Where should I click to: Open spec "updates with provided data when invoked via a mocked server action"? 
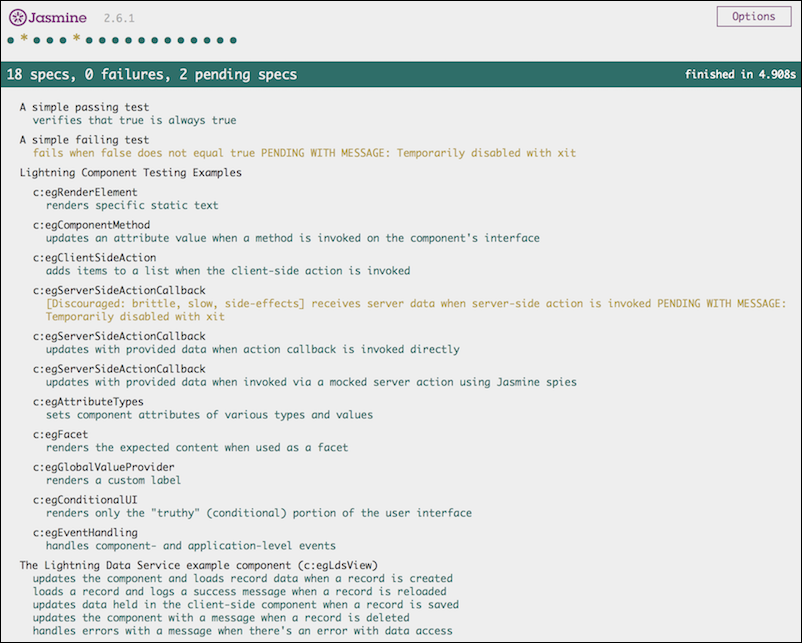coord(311,383)
